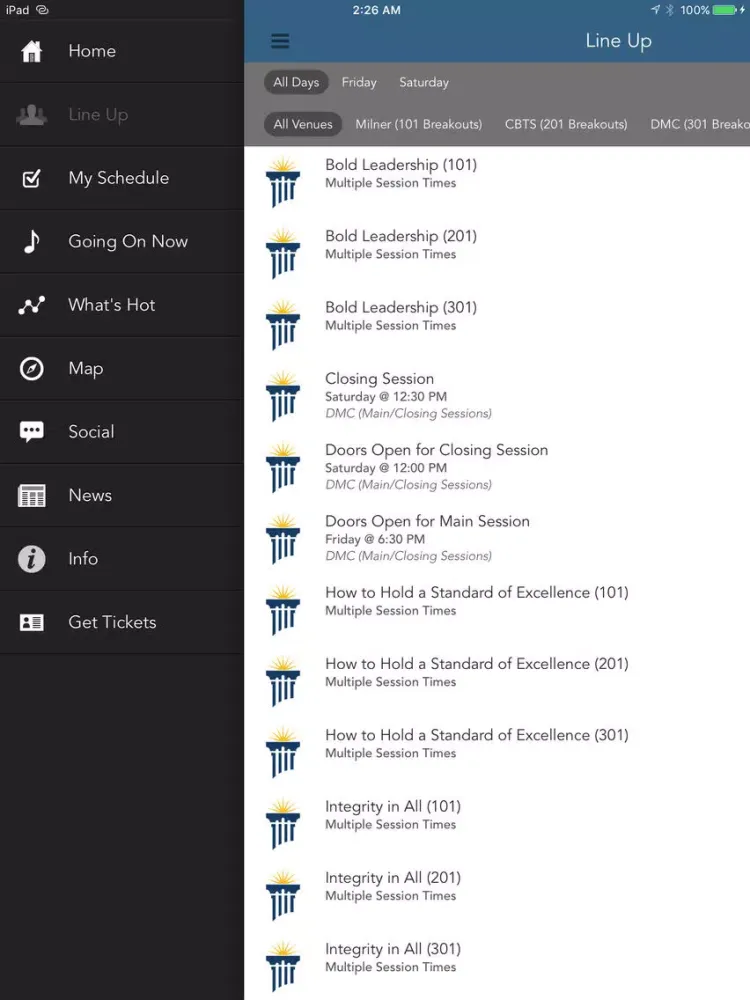Open the Integrity in All (101) session
Viewport: 750px width, 1000px height.
(497, 825)
